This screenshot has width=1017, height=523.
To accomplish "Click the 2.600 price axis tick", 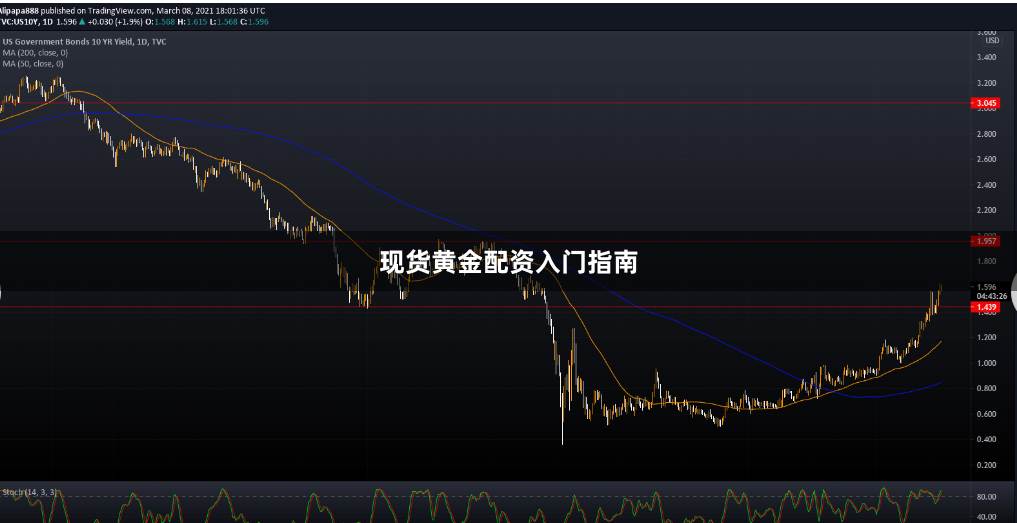I will coord(986,160).
